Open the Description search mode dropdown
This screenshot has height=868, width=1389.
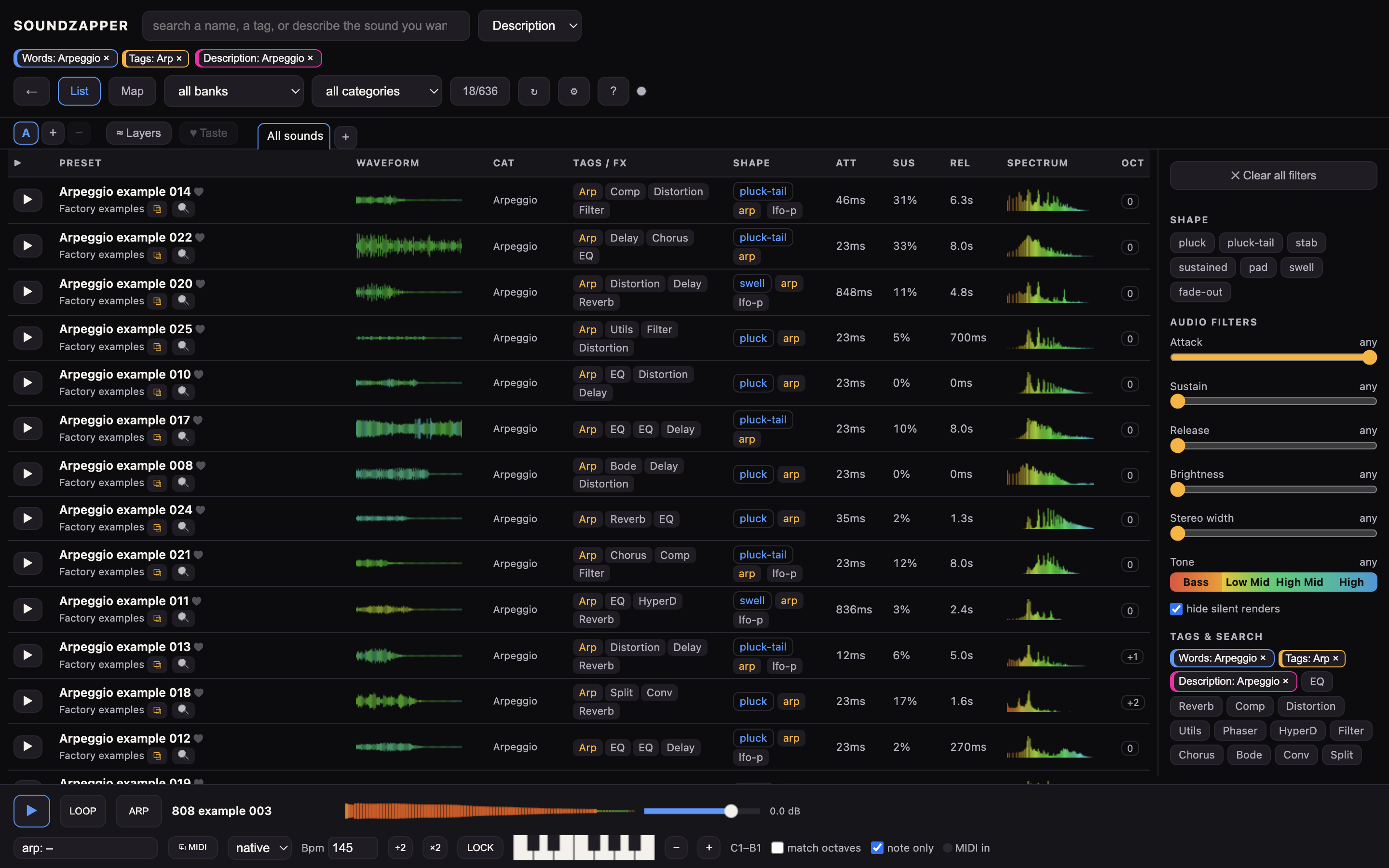tap(529, 26)
